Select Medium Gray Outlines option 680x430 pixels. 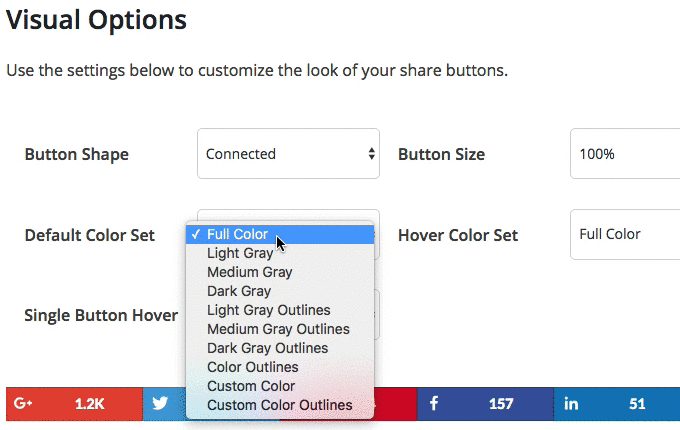[x=280, y=329]
